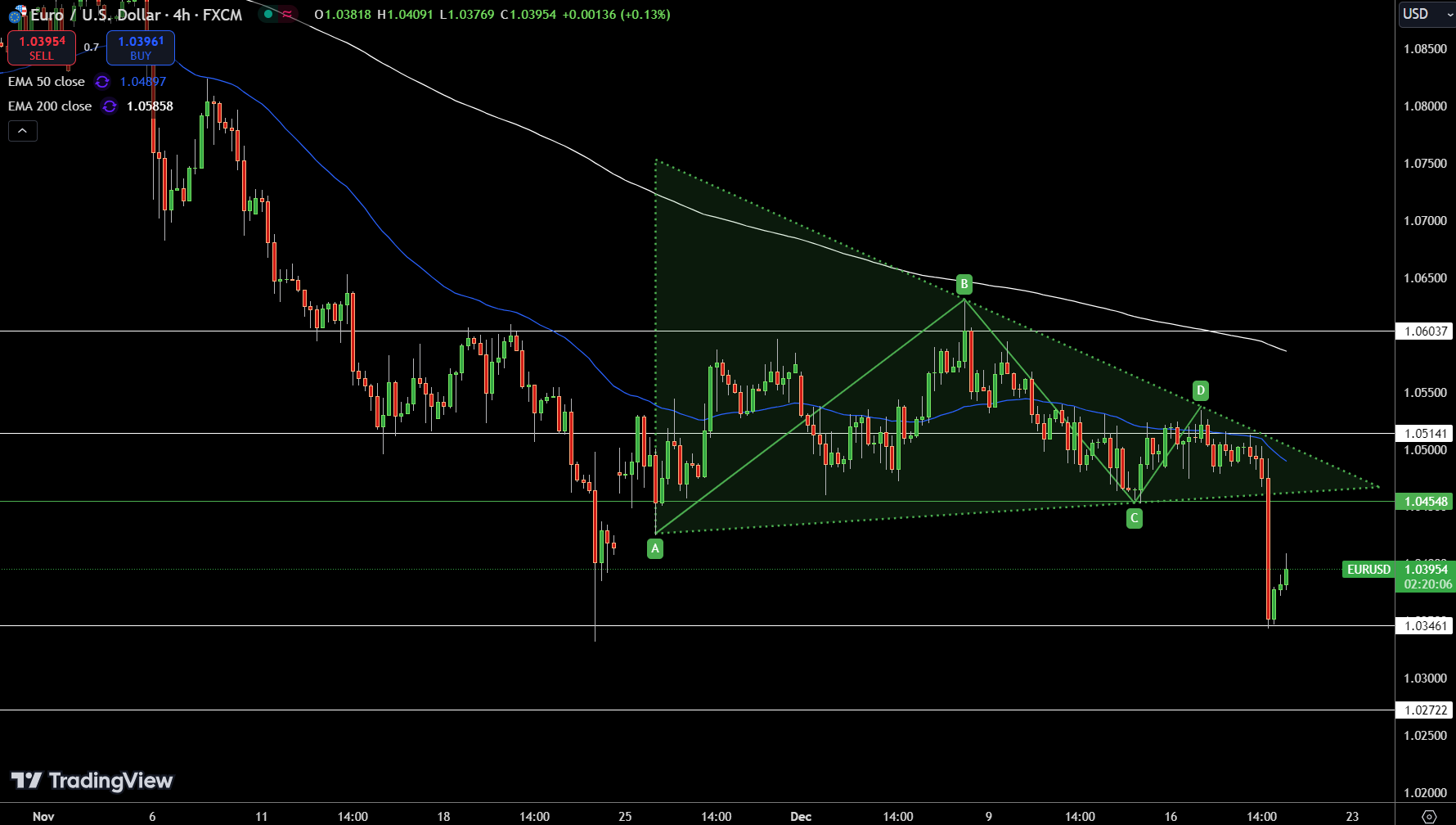Select the EMA 50 close indicator legend
The image size is (1456, 825).
[47, 82]
